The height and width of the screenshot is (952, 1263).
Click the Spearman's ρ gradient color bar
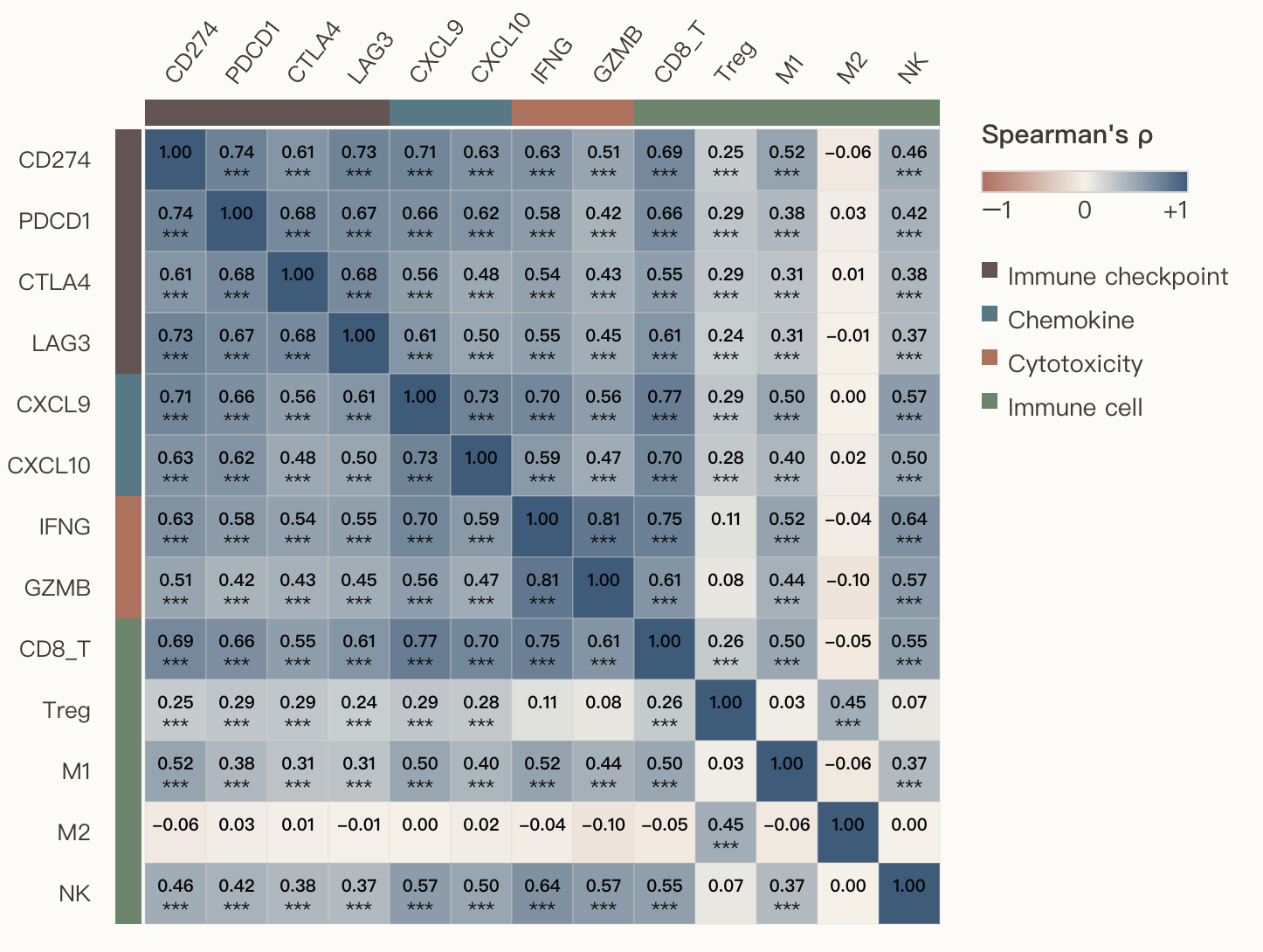[1084, 182]
